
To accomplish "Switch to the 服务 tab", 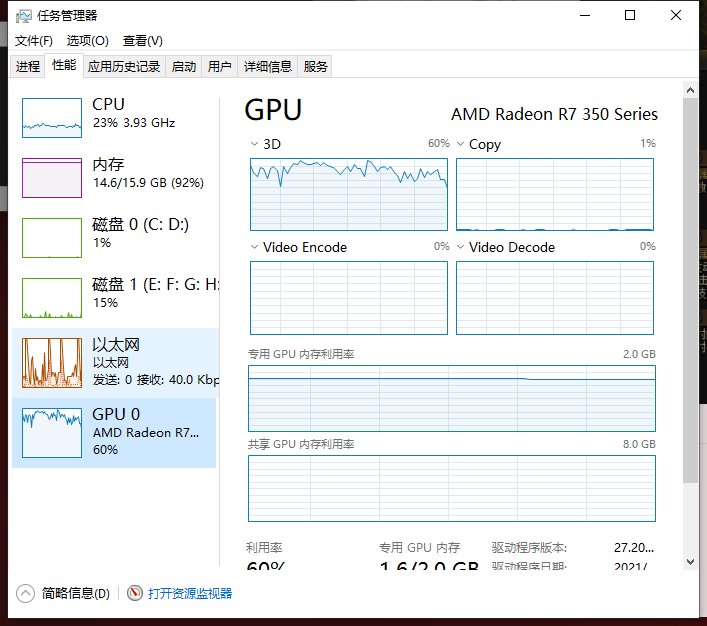I will tap(315, 67).
